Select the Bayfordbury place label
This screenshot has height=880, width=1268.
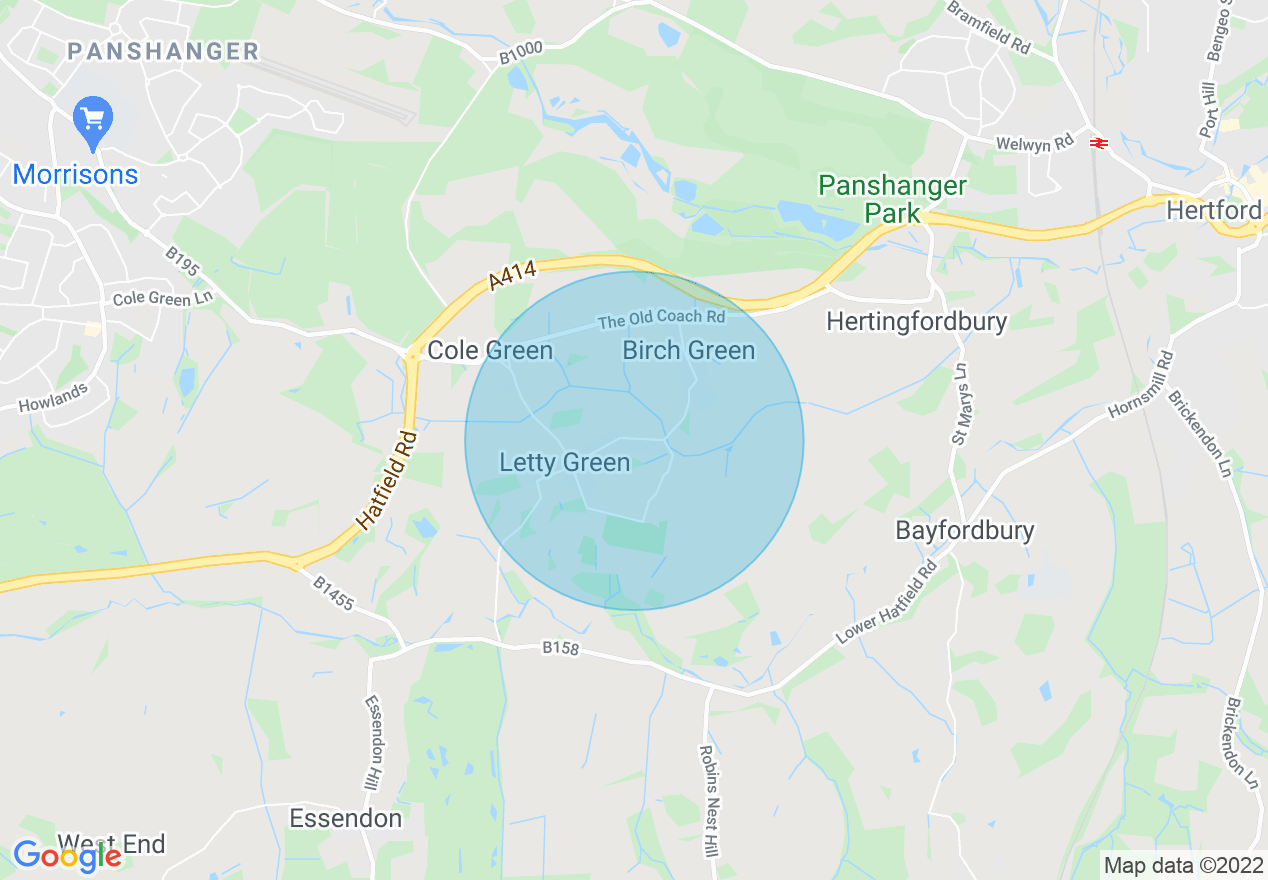[x=965, y=530]
